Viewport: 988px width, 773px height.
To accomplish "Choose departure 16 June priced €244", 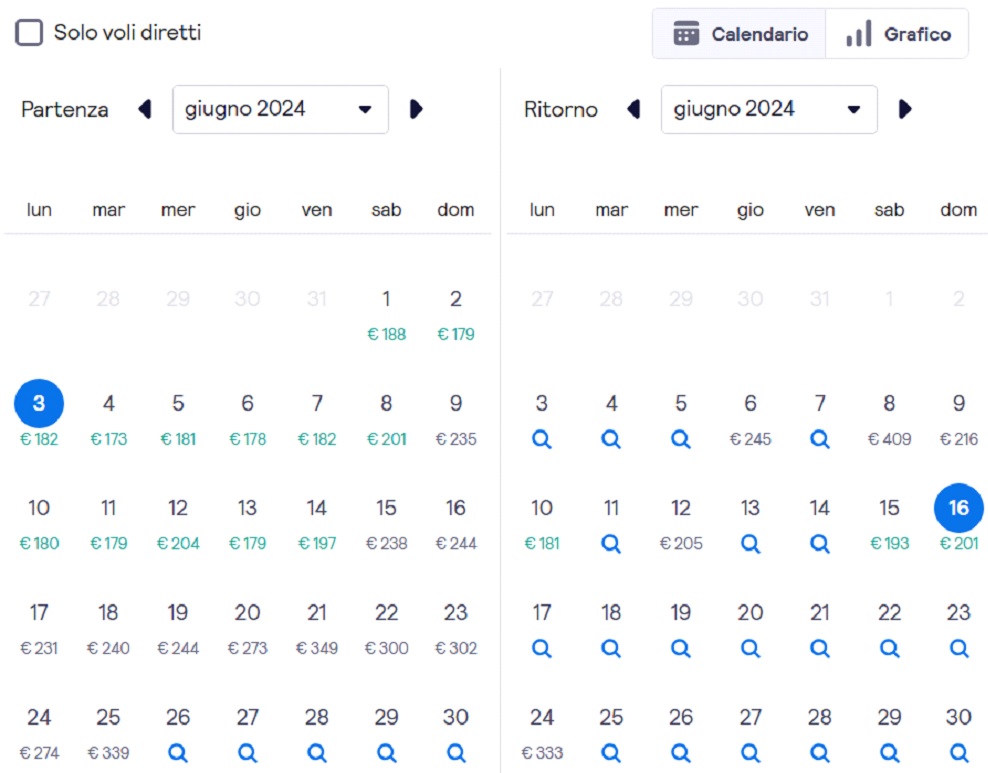I will tap(456, 524).
